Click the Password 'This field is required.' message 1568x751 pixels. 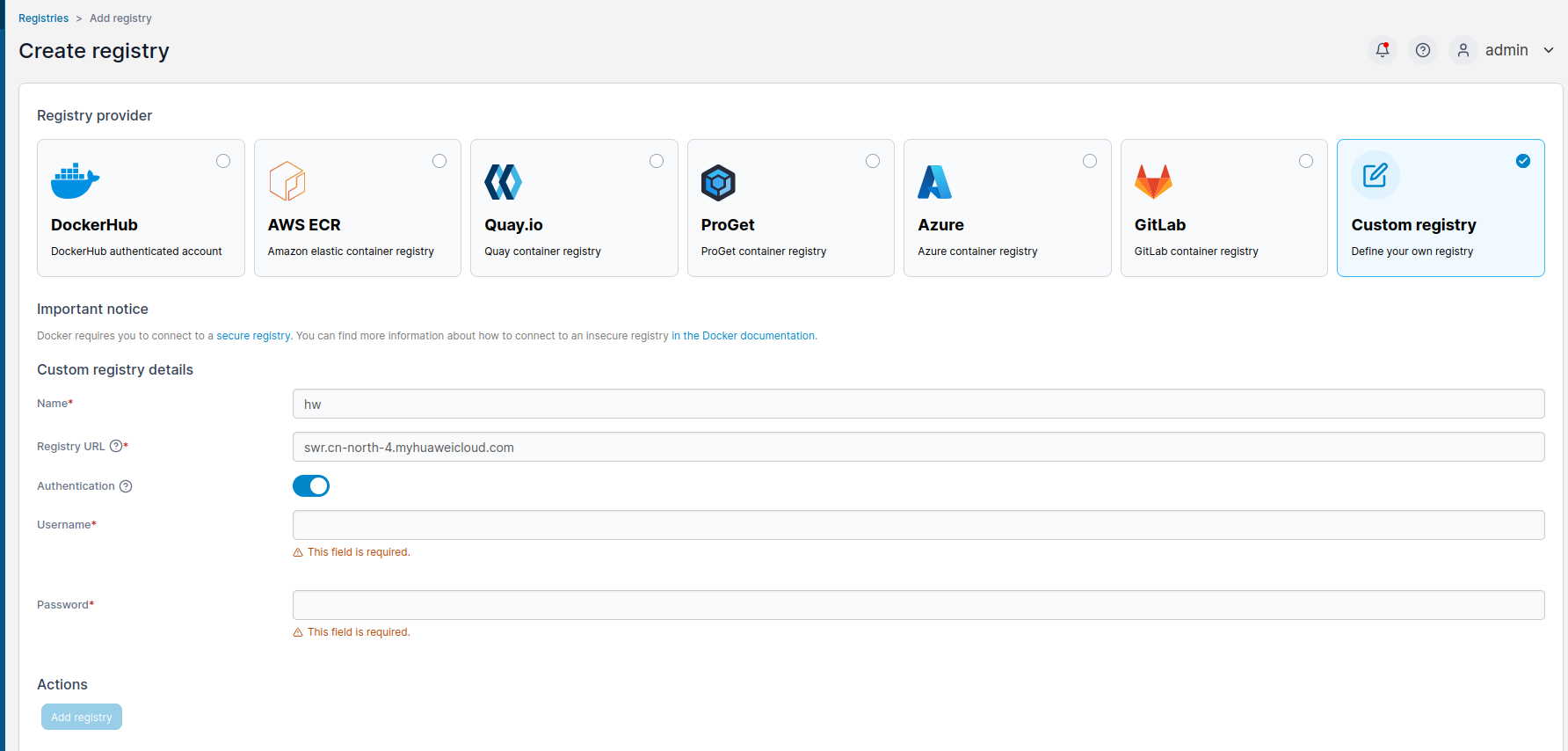pos(359,632)
